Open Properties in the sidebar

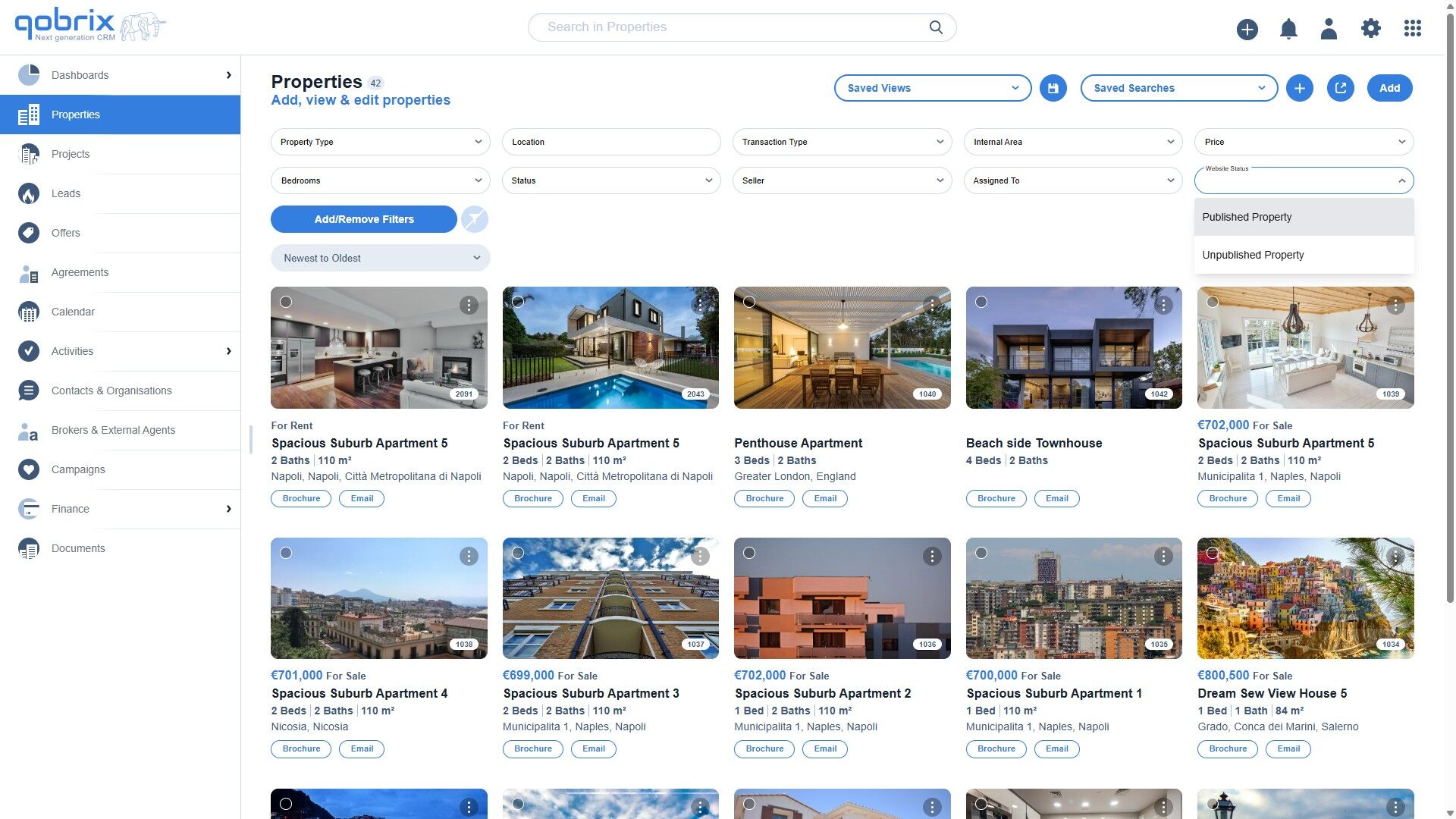point(120,115)
